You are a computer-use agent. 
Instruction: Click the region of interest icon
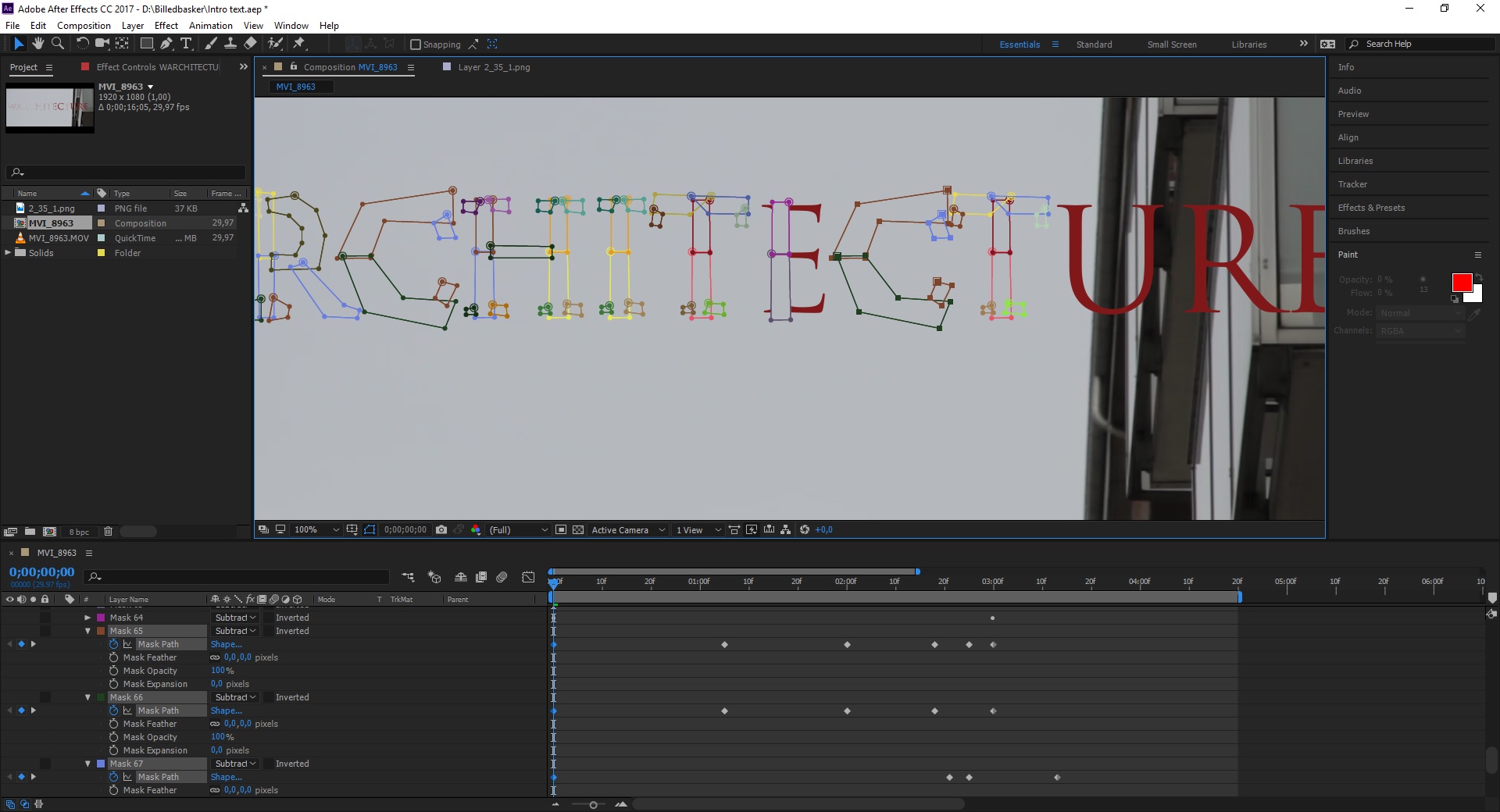(561, 529)
